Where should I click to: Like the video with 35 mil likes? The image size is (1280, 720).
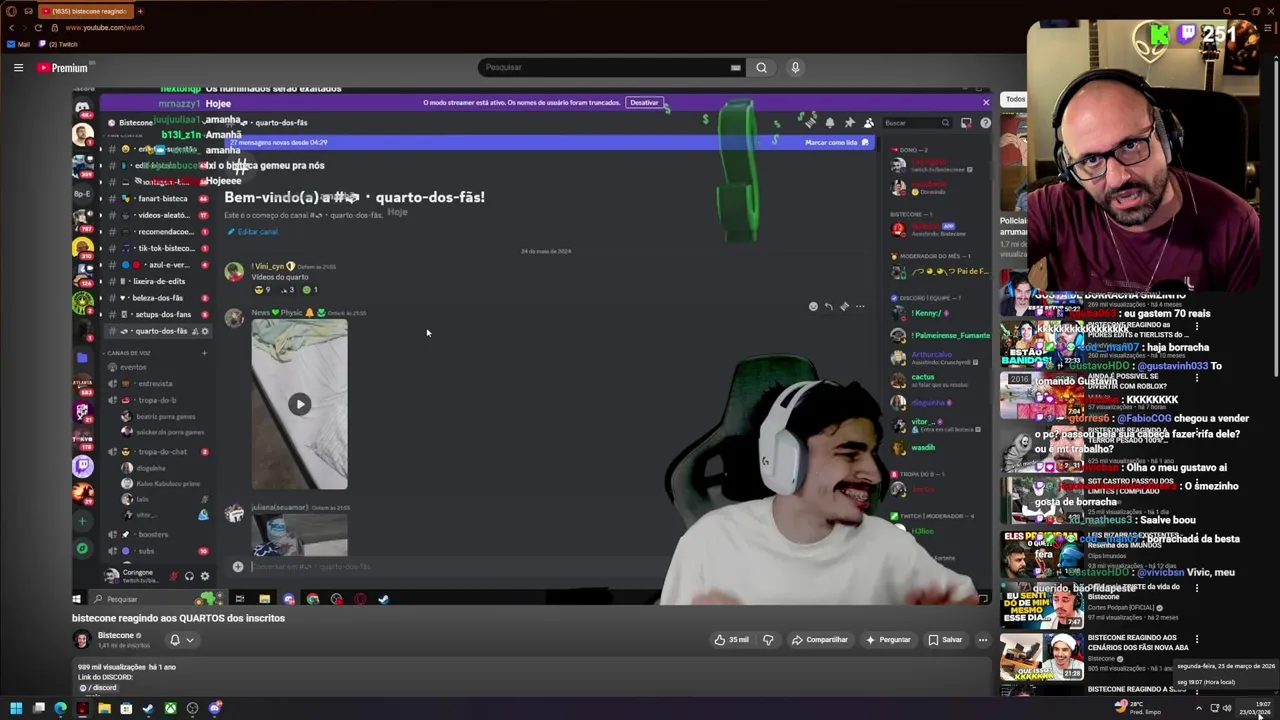pos(731,640)
